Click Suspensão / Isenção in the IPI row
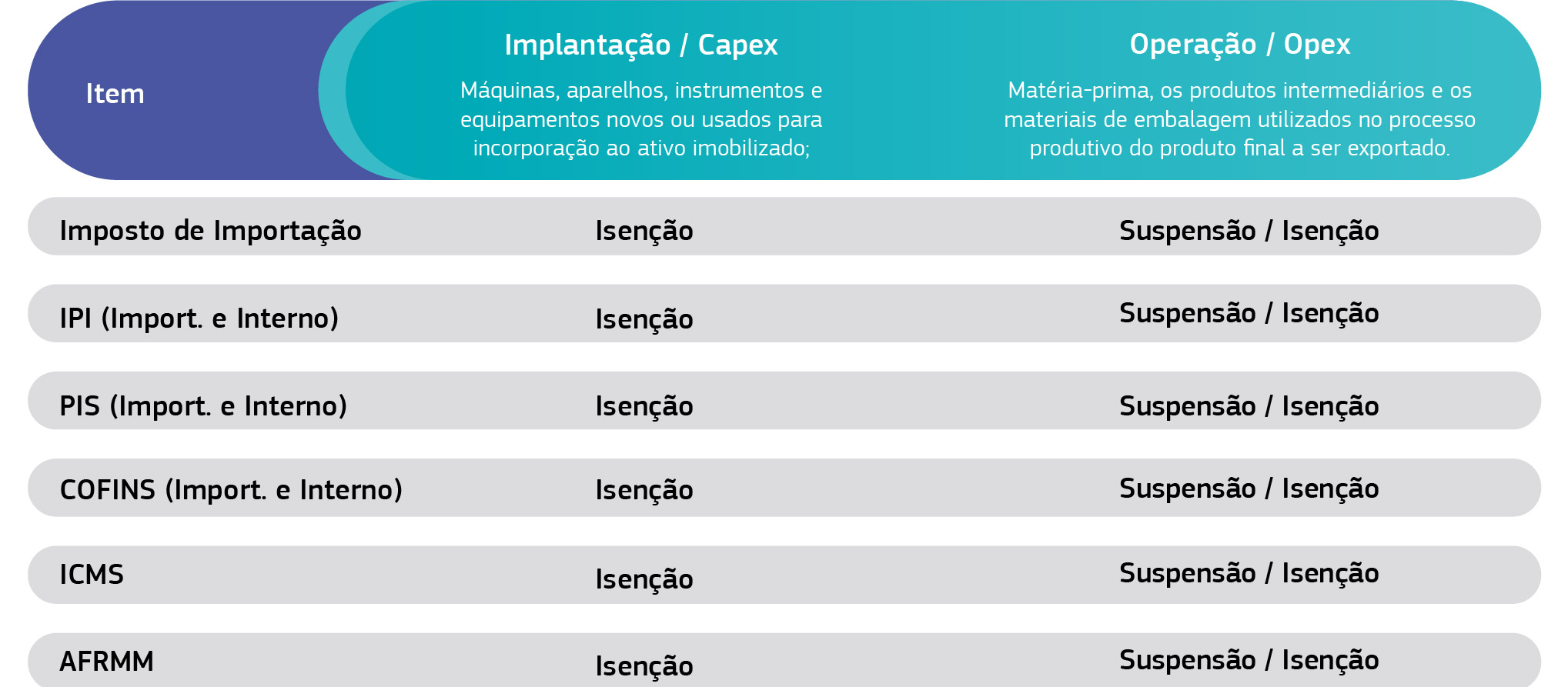This screenshot has width=1568, height=687. 1249,313
